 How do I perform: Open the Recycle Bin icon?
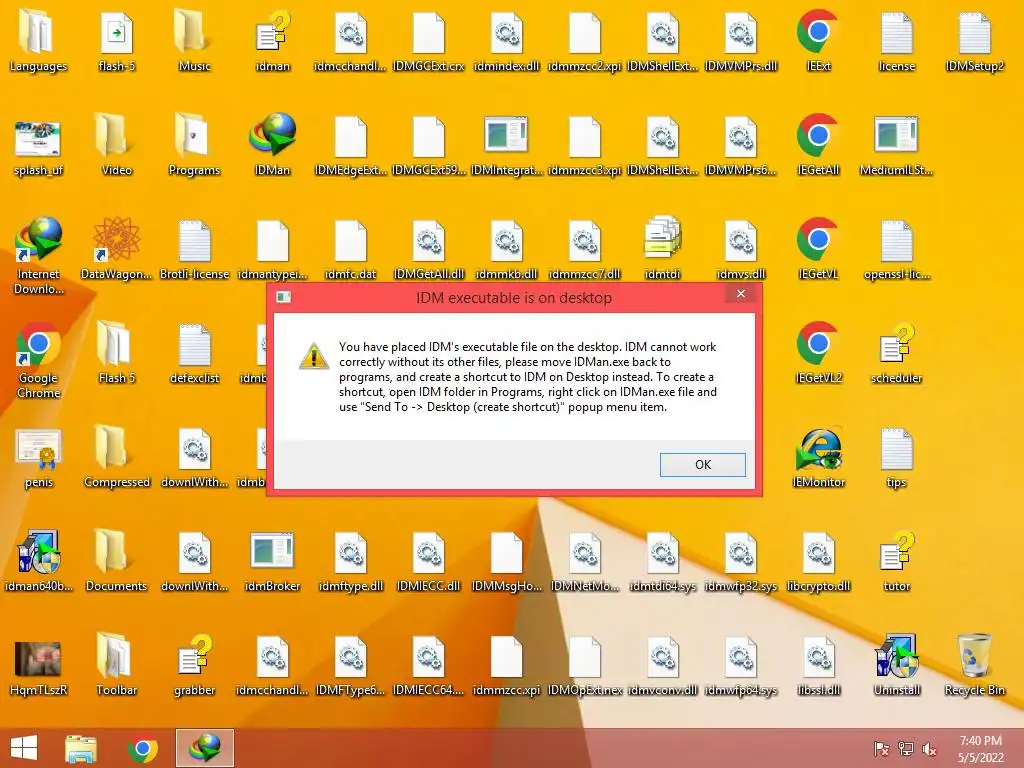(x=974, y=656)
